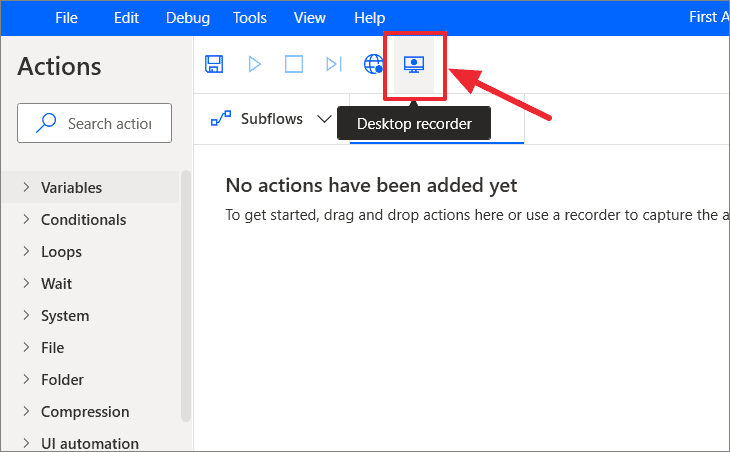Expand the Loops chevron
This screenshot has width=730, height=452.
tap(26, 251)
